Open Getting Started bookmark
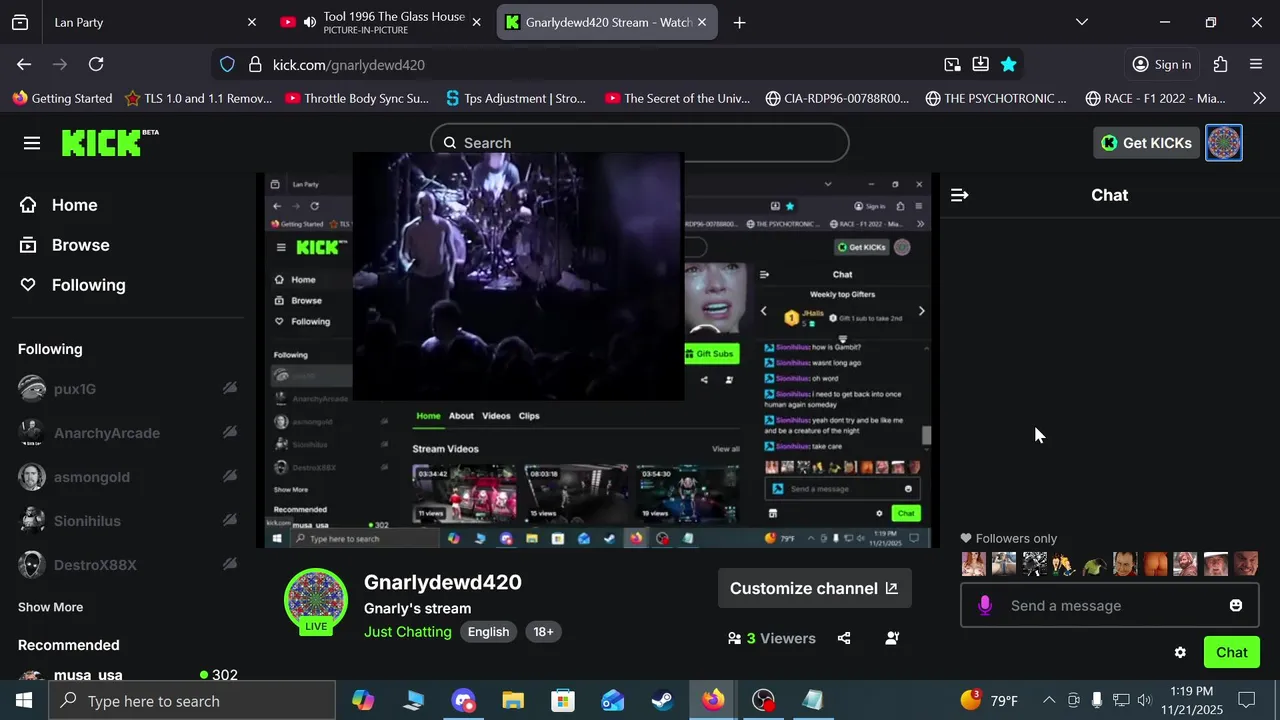This screenshot has width=1280, height=720. pyautogui.click(x=62, y=98)
